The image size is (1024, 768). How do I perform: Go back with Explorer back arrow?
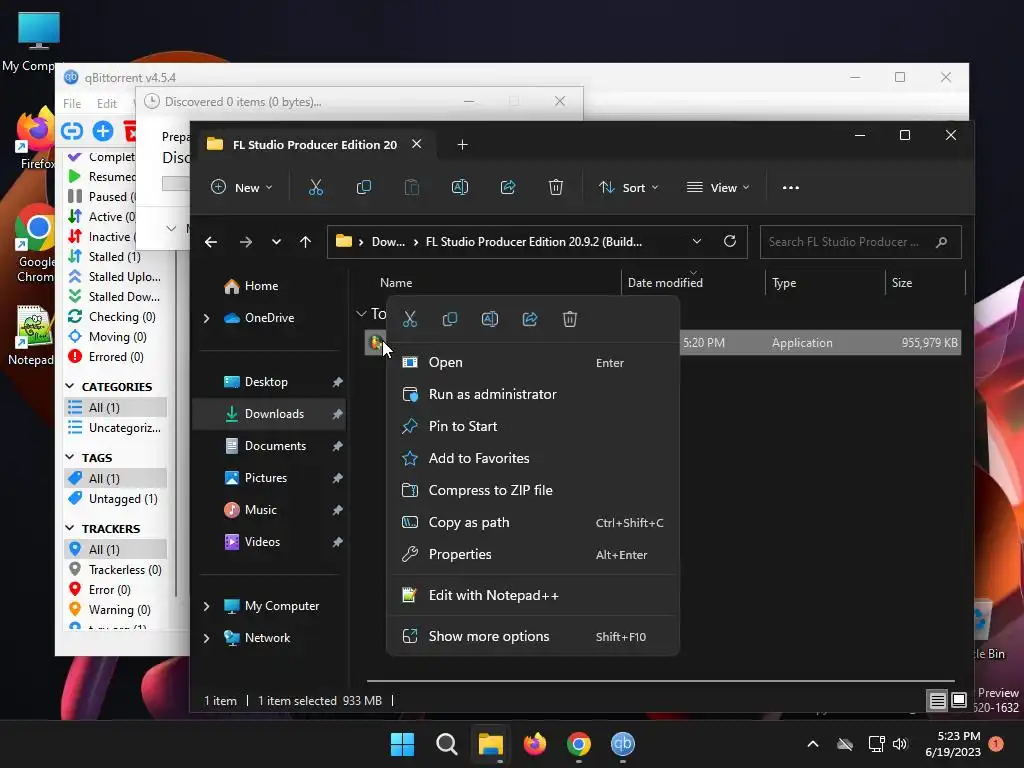point(211,242)
